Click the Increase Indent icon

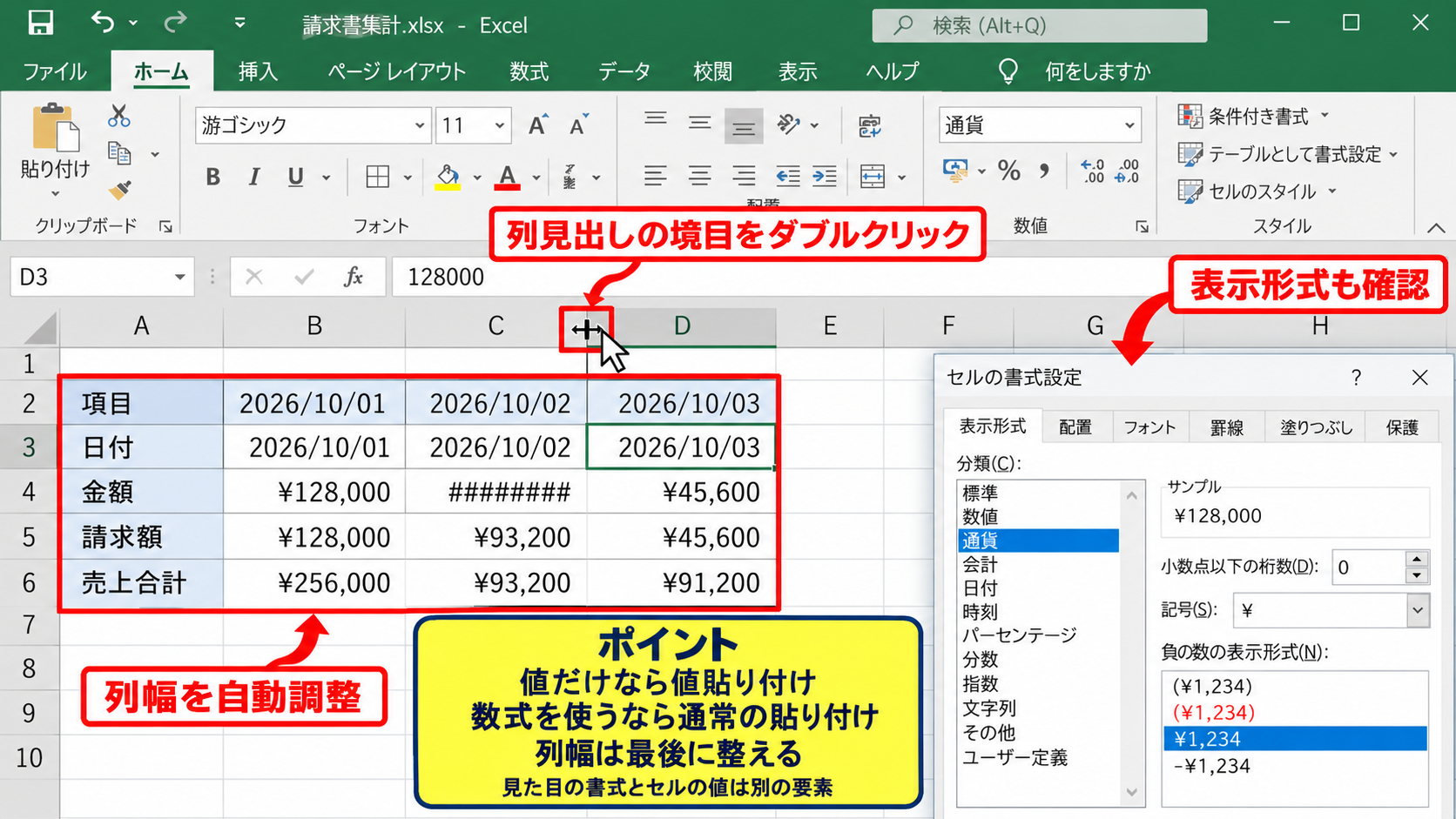tap(825, 177)
